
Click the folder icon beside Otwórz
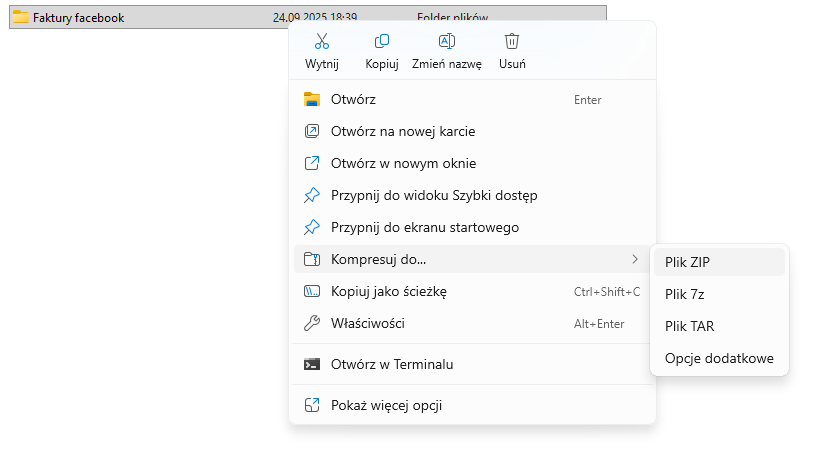point(312,99)
